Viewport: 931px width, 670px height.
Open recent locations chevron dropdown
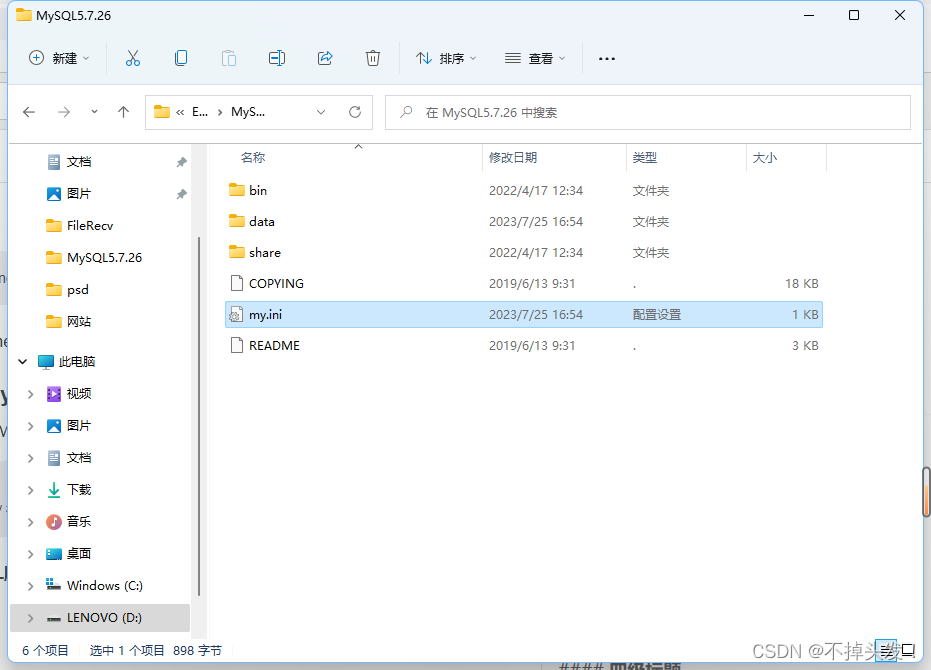[x=94, y=112]
